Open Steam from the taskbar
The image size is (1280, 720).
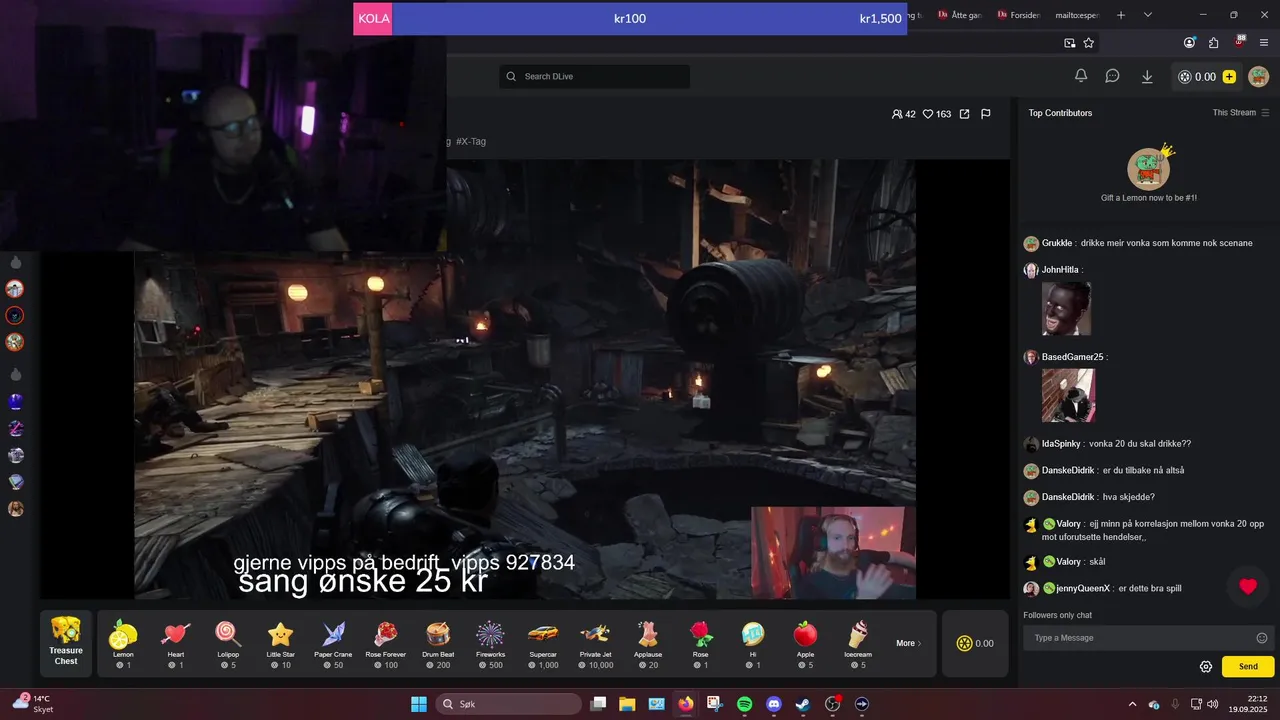(802, 704)
